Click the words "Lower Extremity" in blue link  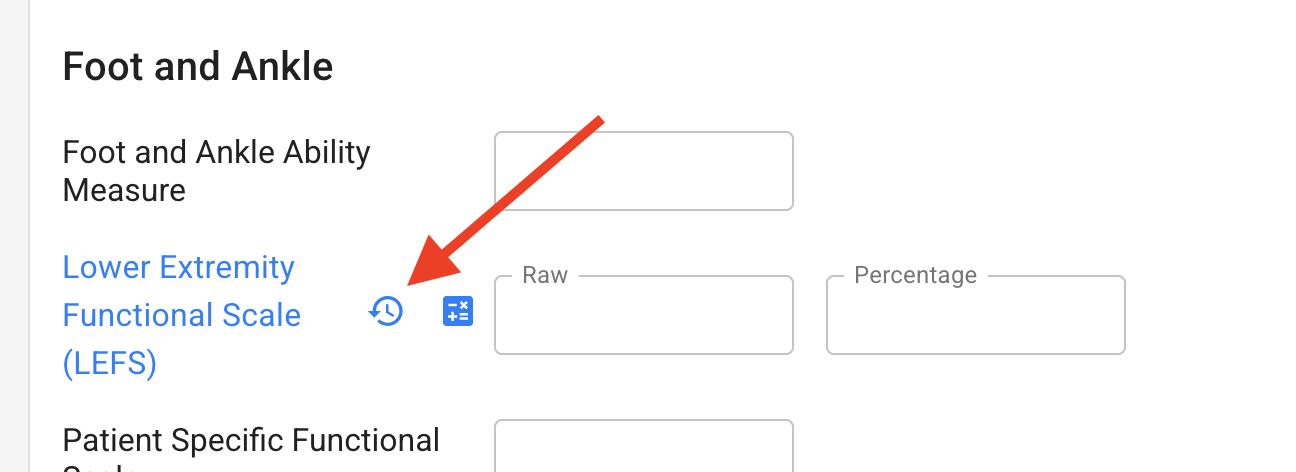click(x=179, y=268)
